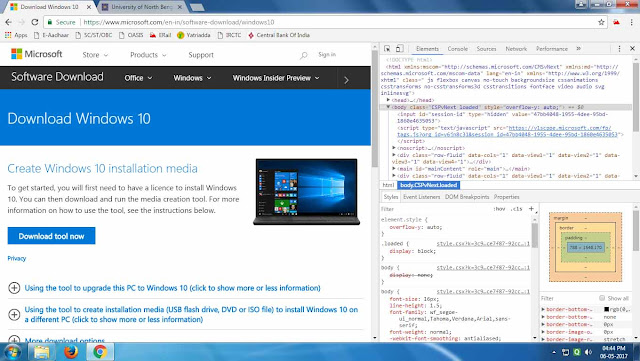Switch to the Sources tab in DevTools
Screen dimensions: 640x361
487,49
